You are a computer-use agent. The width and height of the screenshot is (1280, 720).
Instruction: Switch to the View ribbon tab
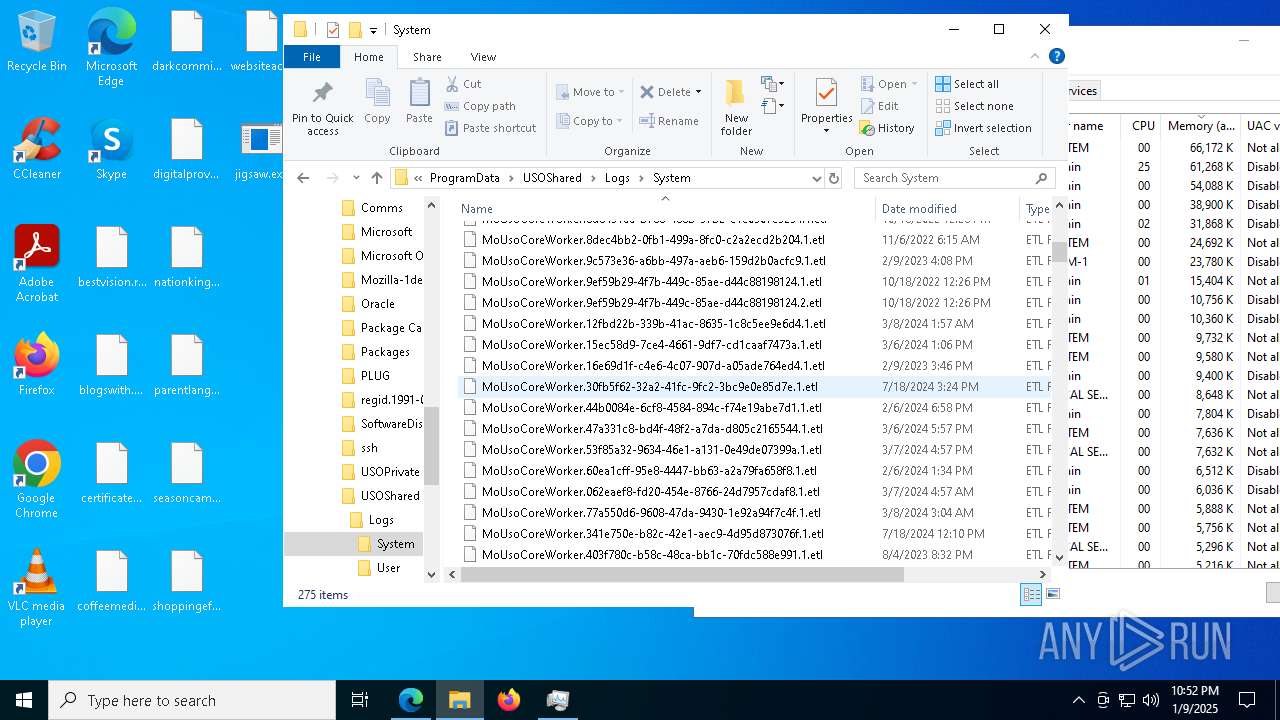483,57
